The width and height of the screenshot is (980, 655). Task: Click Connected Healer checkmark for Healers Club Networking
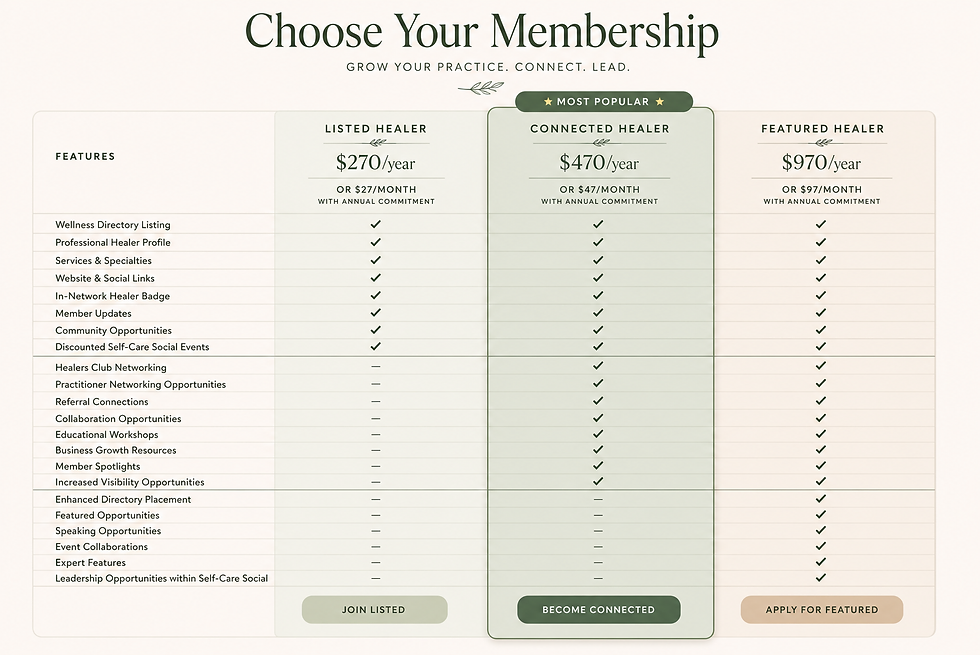coord(598,366)
